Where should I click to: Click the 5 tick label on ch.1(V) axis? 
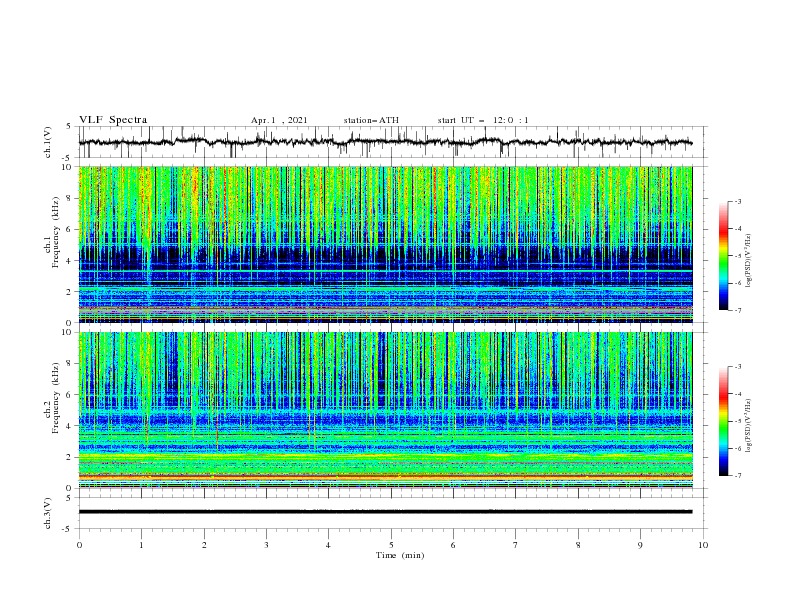pyautogui.click(x=69, y=126)
